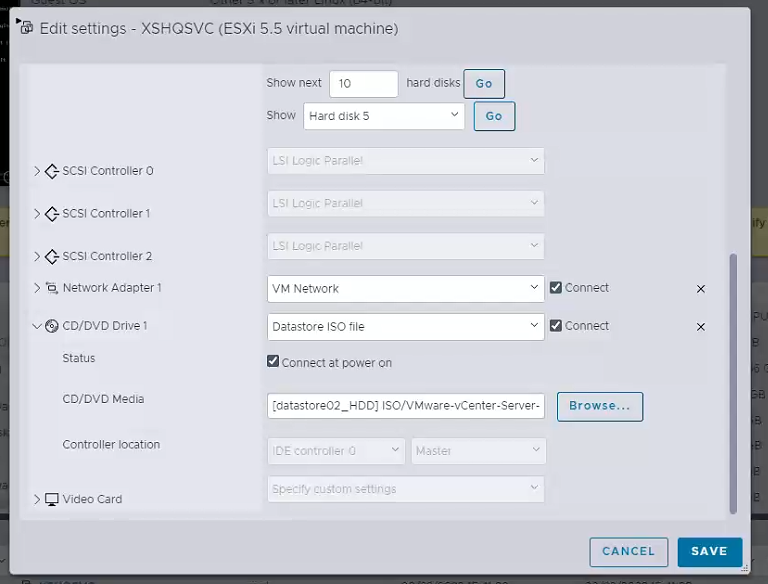Click the SCSI Controller 1 icon
Viewport: 768px width, 584px height.
[x=52, y=214]
